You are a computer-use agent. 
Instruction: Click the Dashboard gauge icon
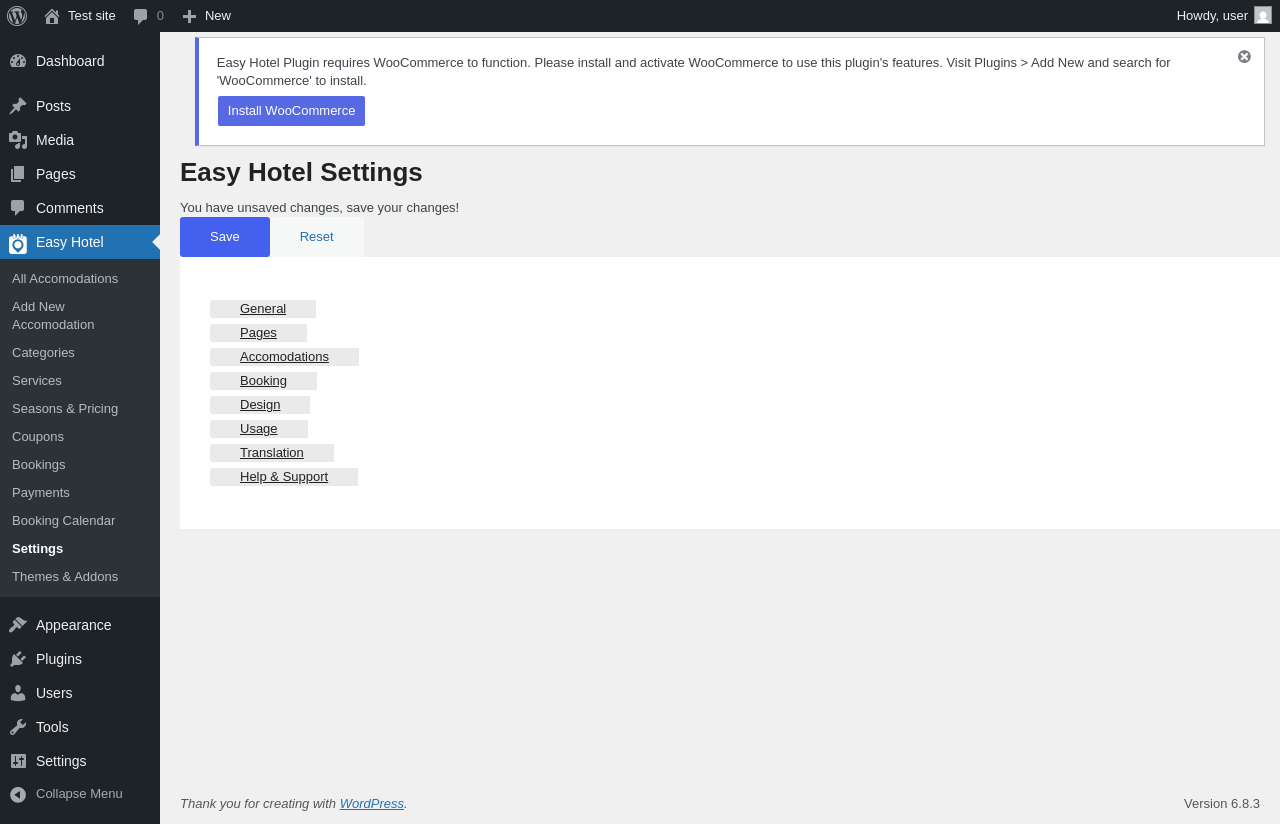(x=18, y=61)
